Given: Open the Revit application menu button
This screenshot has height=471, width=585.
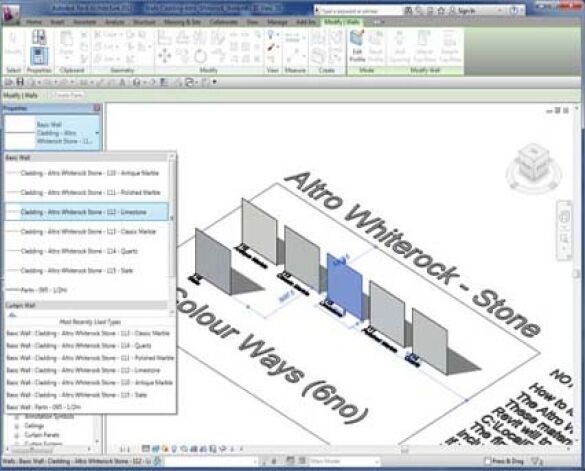Looking at the screenshot, I should pyautogui.click(x=9, y=13).
